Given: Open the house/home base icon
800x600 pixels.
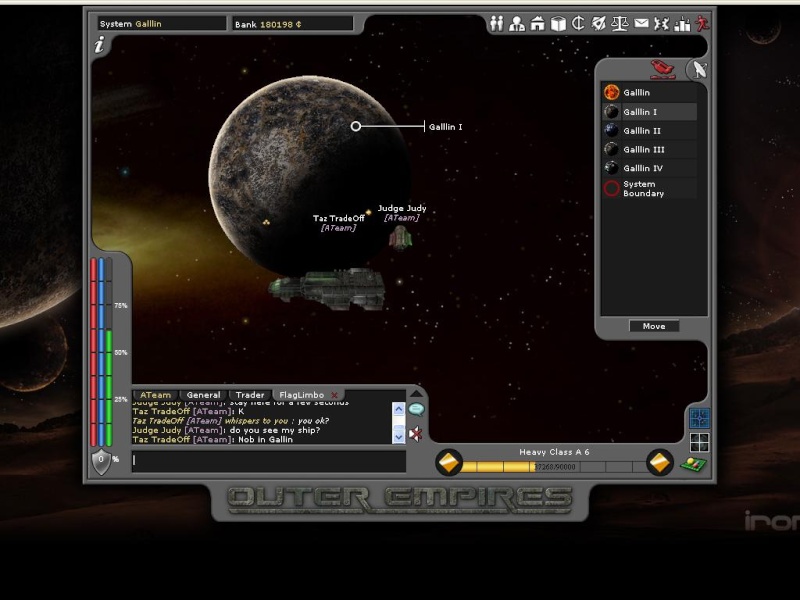Looking at the screenshot, I should [x=537, y=23].
